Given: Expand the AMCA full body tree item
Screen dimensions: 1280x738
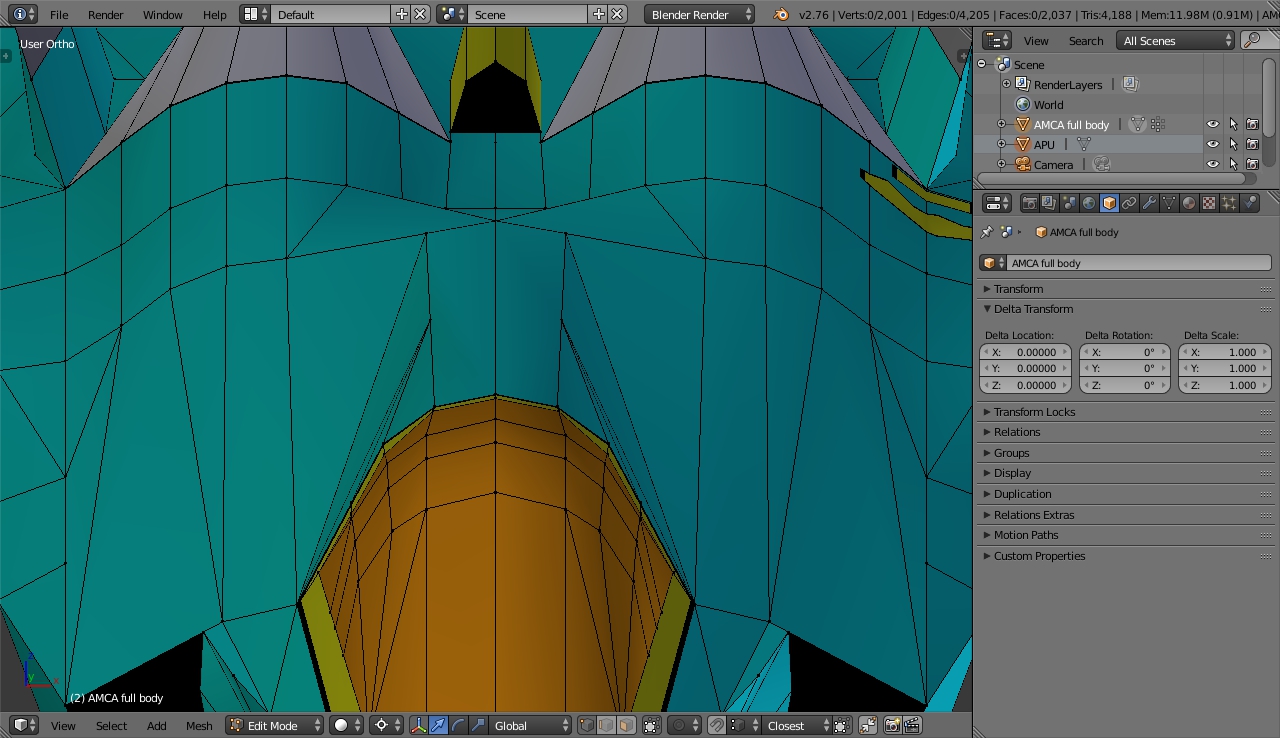Looking at the screenshot, I should coord(1001,124).
